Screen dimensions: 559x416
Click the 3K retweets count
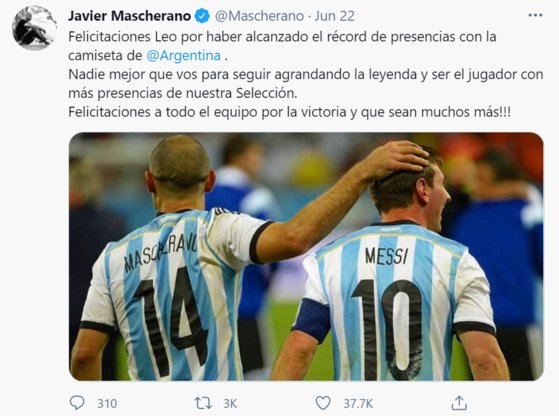[230, 404]
